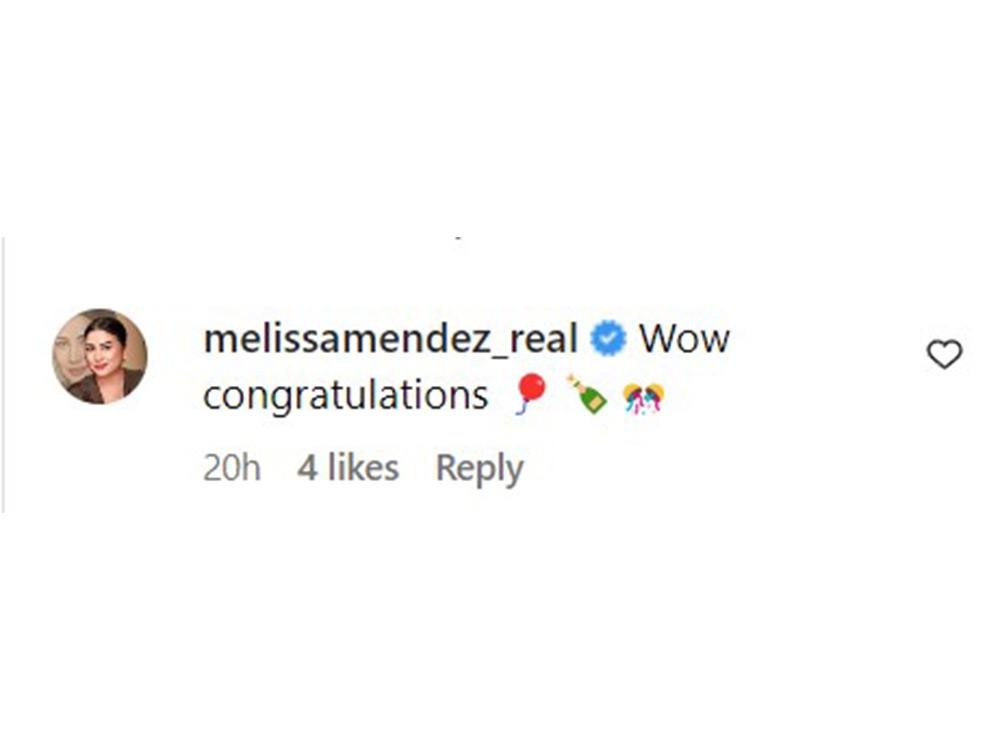
Task: Click the gray vertical divider line
Action: point(3,375)
